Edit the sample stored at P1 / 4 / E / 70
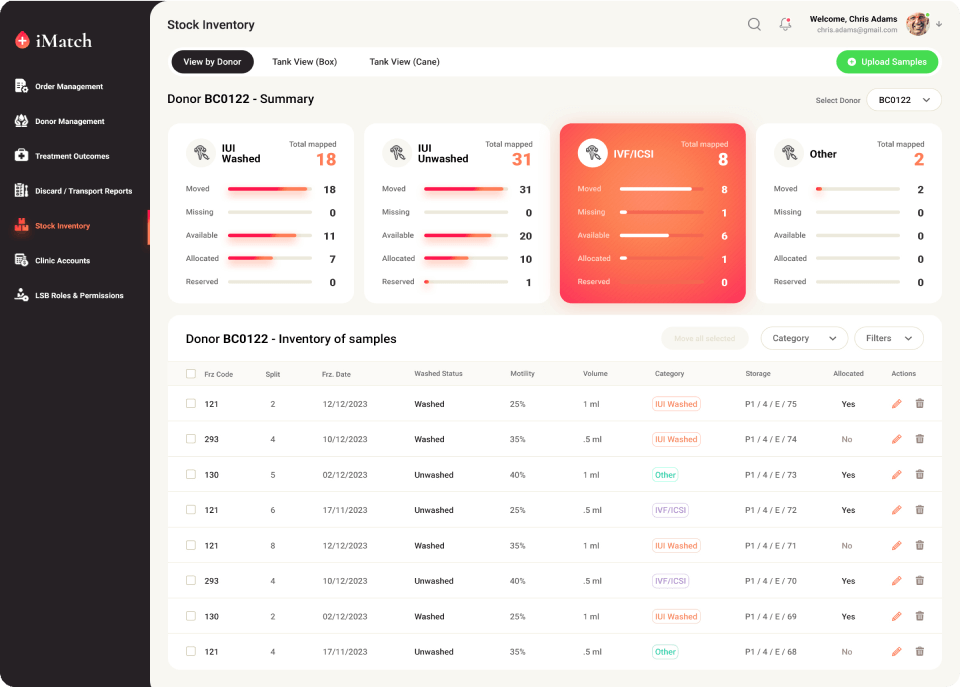 [x=896, y=580]
